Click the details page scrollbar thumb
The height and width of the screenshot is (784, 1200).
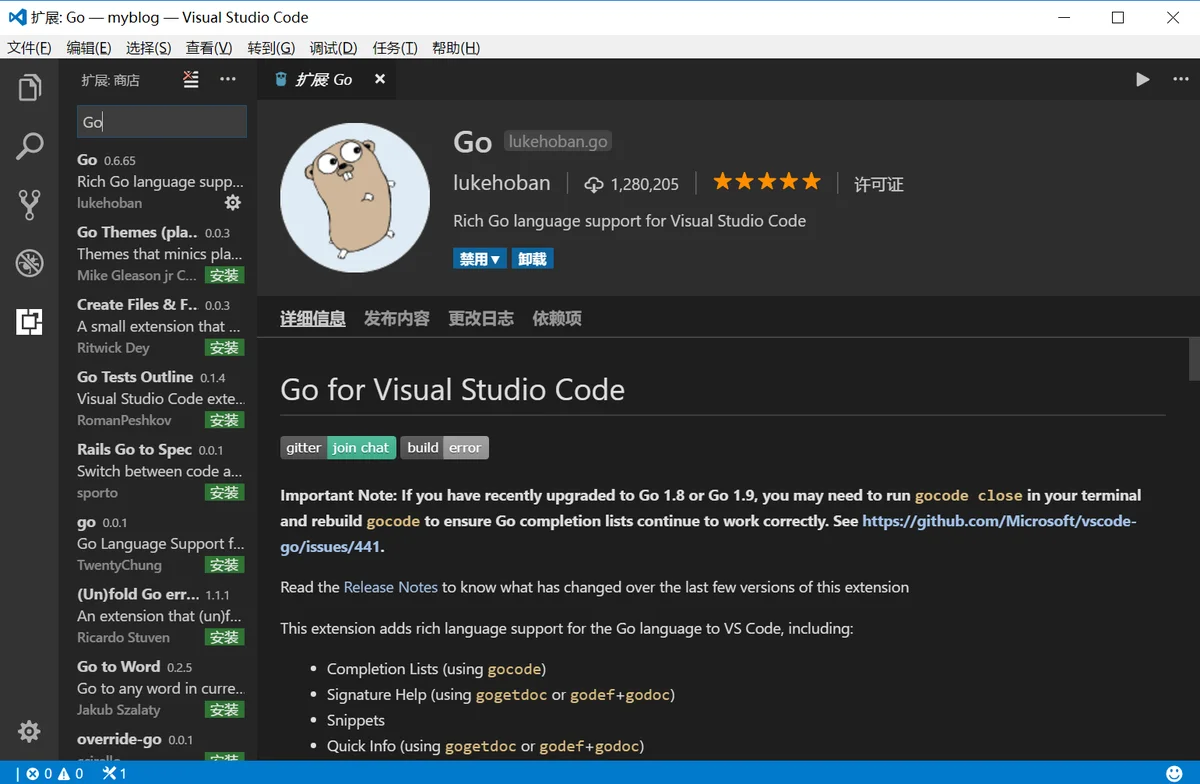coord(1194,360)
